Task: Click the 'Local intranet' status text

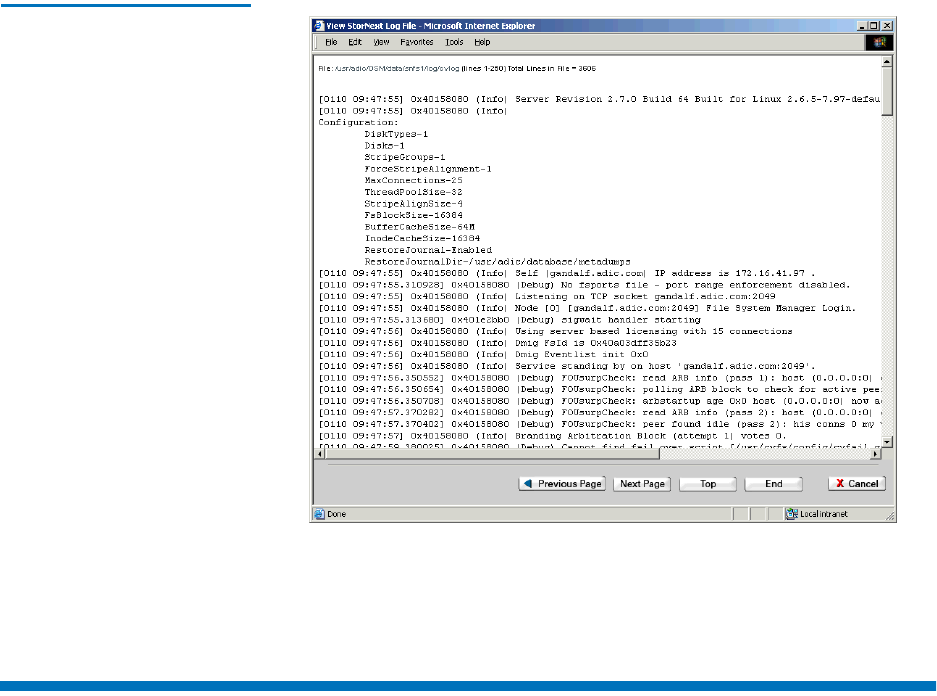Action: tap(823, 514)
